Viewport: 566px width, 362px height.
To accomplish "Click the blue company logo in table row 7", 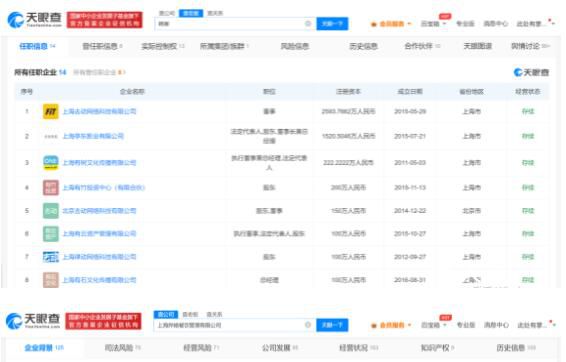I will (51, 257).
